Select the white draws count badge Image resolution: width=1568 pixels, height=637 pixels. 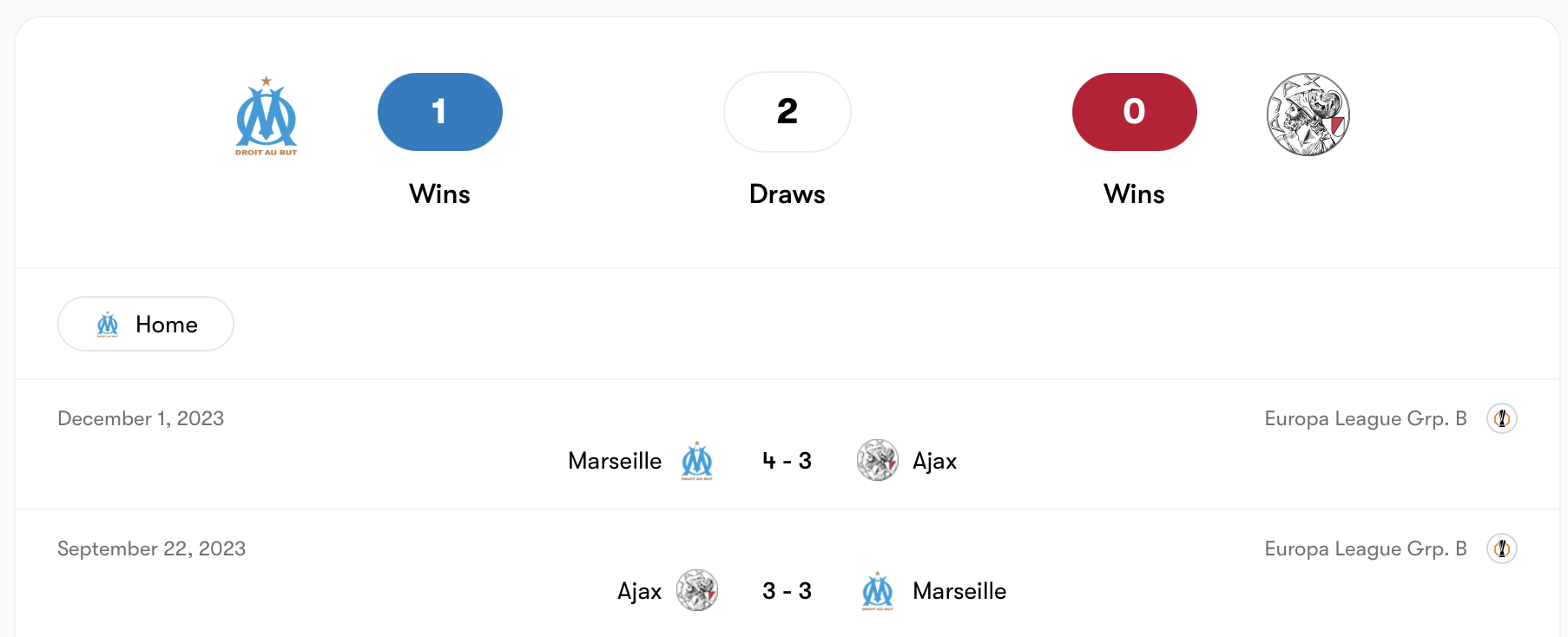pos(787,112)
